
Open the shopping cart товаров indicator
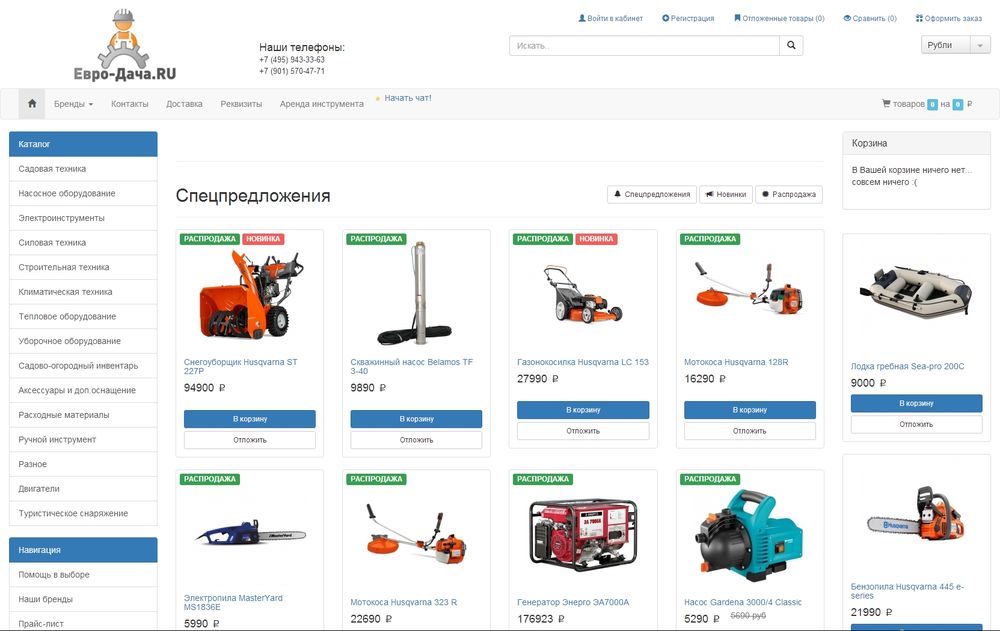(926, 104)
